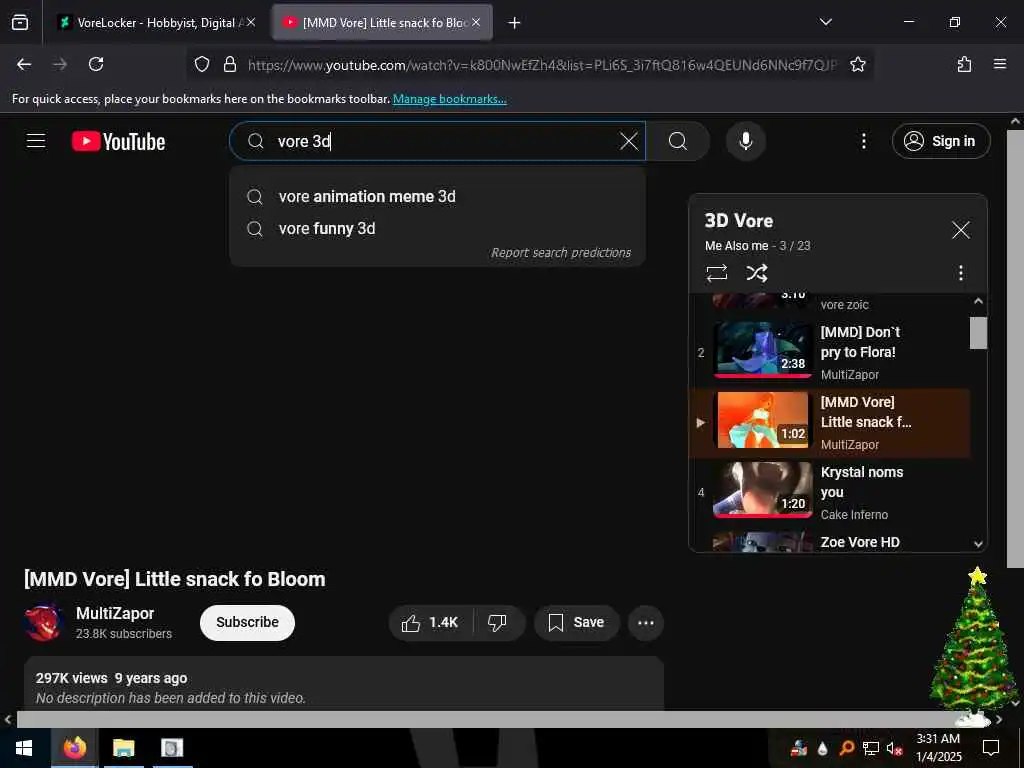
Task: Start voice search with the microphone
Action: [746, 141]
